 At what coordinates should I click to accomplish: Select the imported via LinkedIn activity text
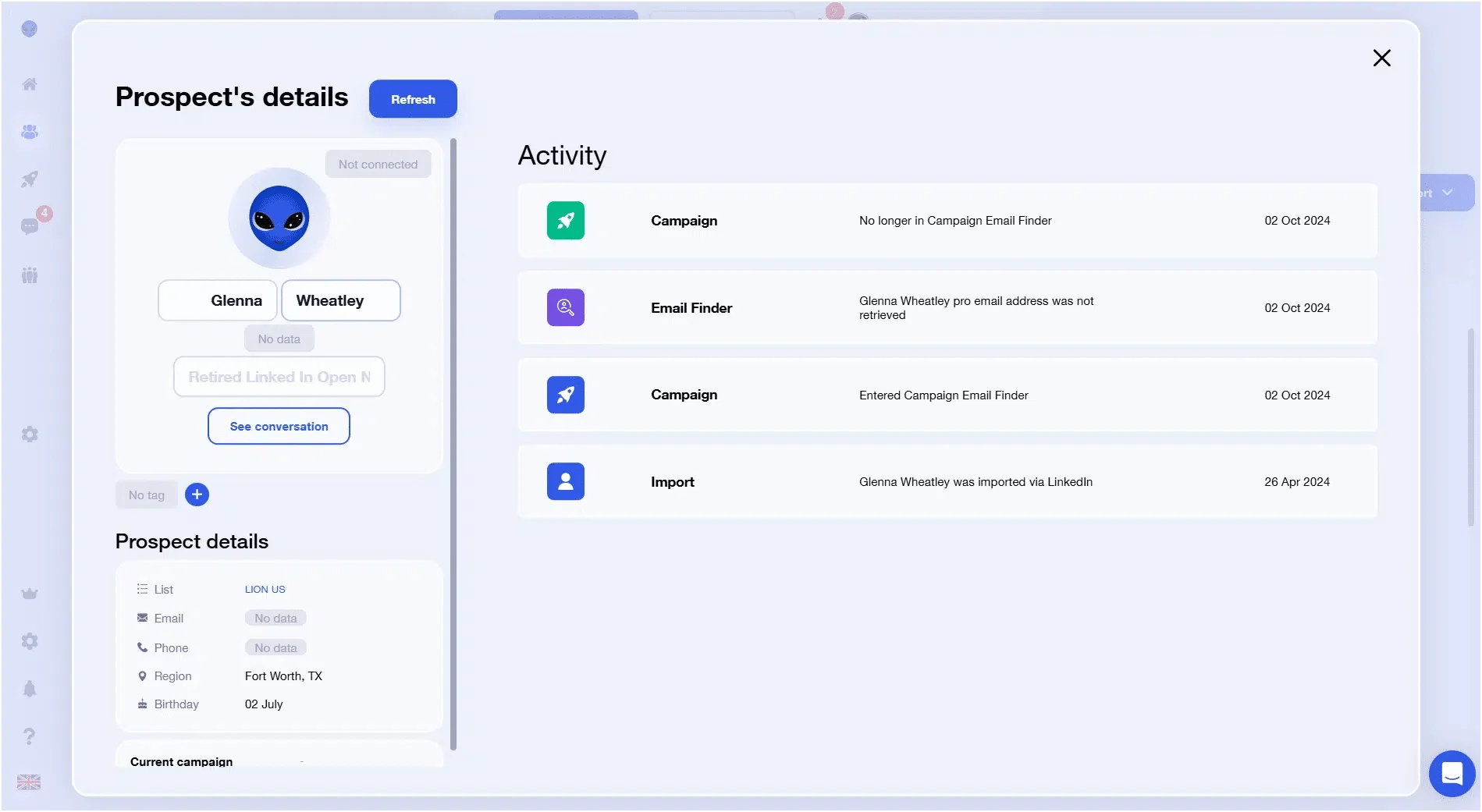tap(976, 482)
